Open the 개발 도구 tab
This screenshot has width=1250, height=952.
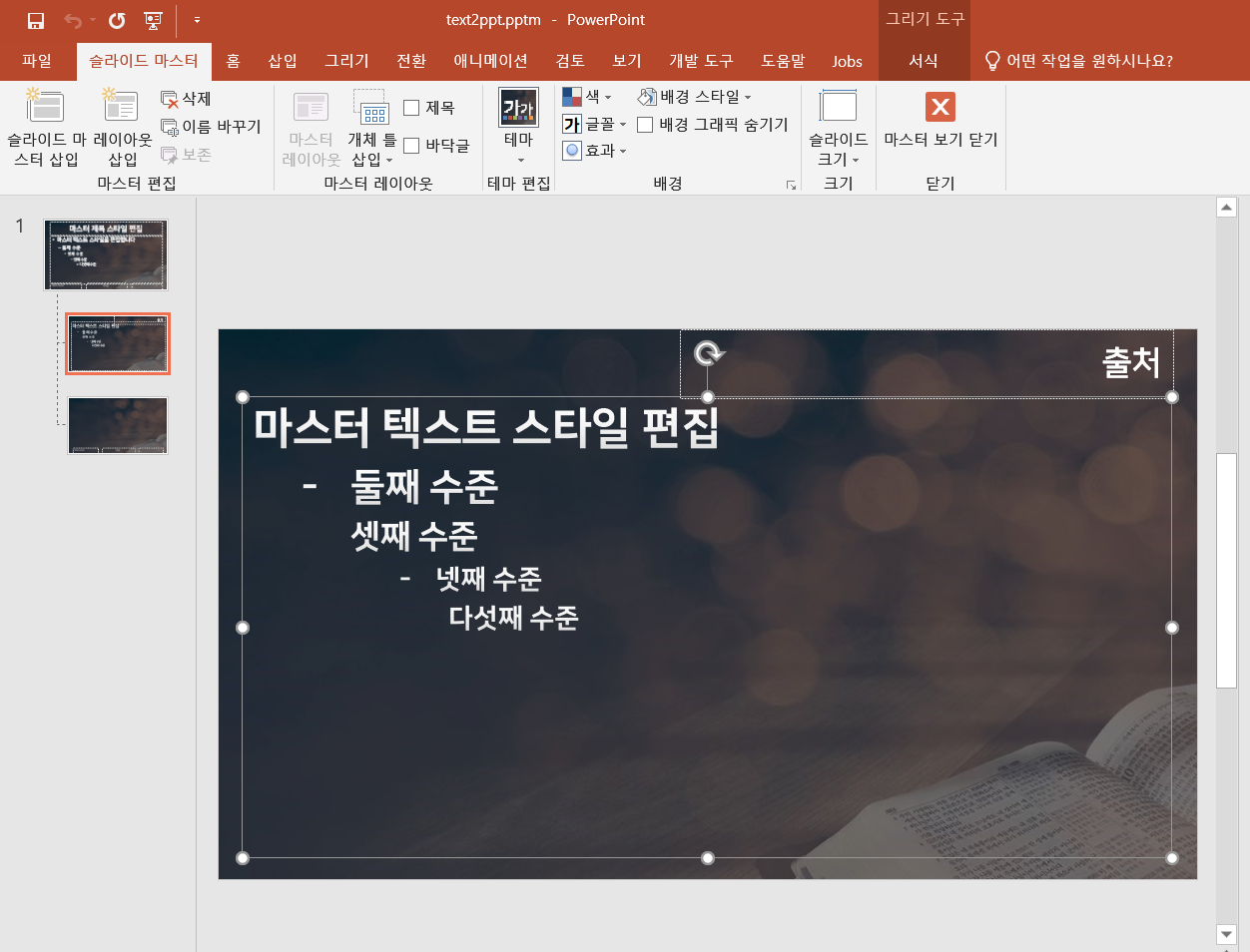(x=701, y=61)
